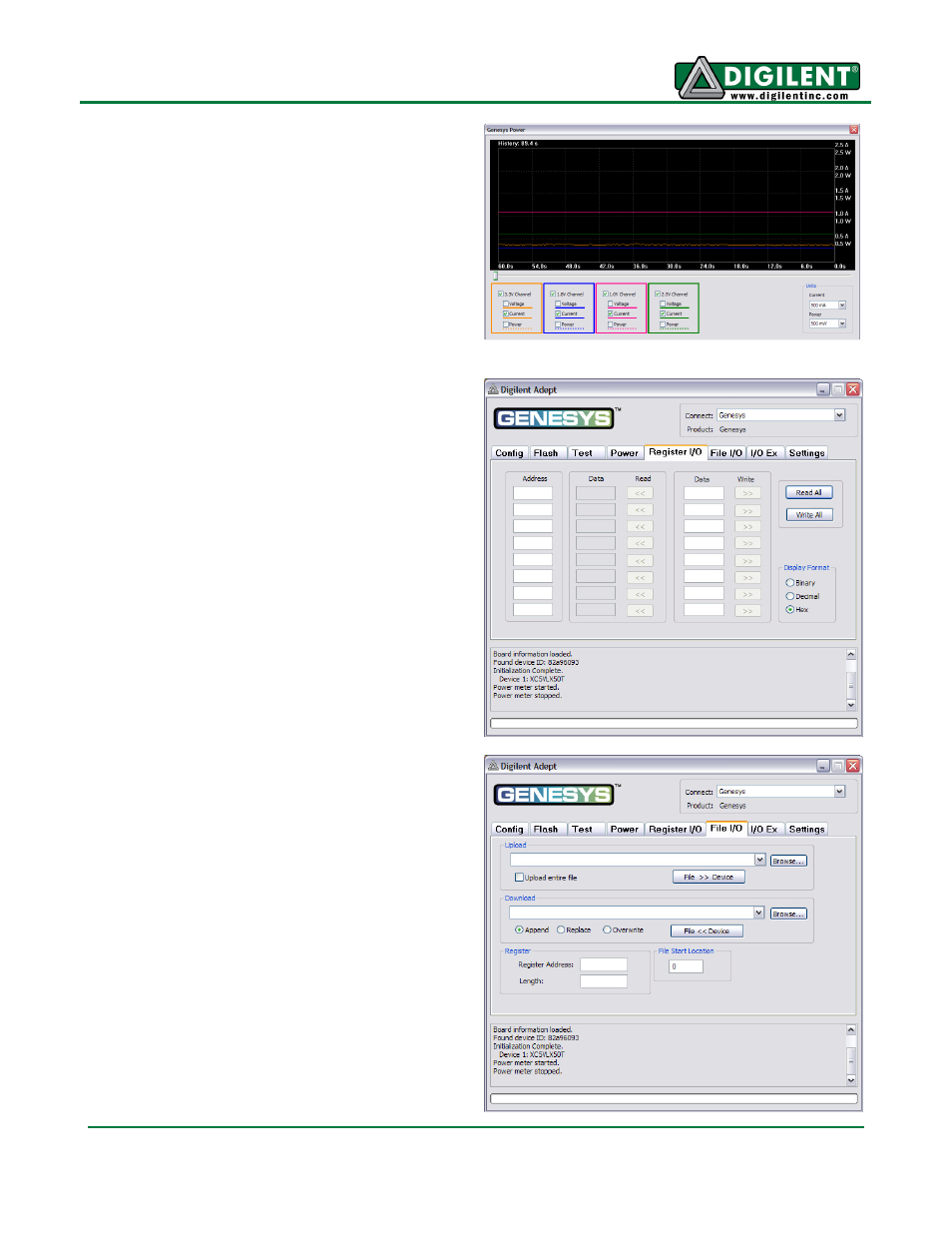
Task: Click the File >> Device upload button
Action: pos(709,878)
